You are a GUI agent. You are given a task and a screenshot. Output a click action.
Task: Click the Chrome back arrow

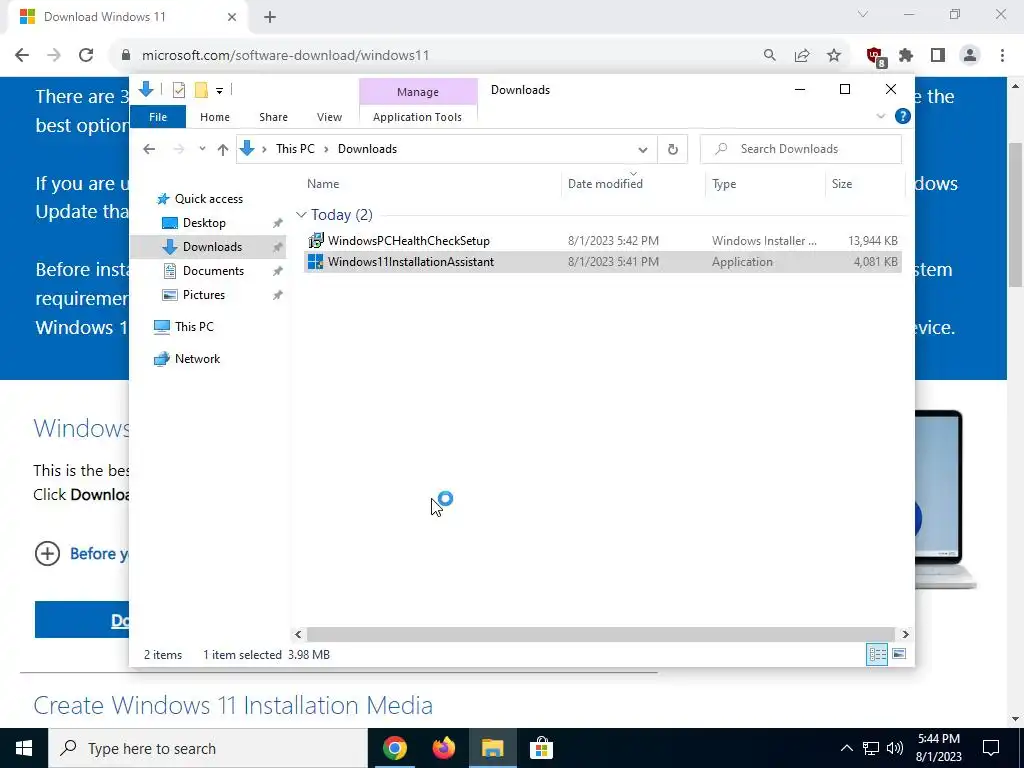[22, 56]
